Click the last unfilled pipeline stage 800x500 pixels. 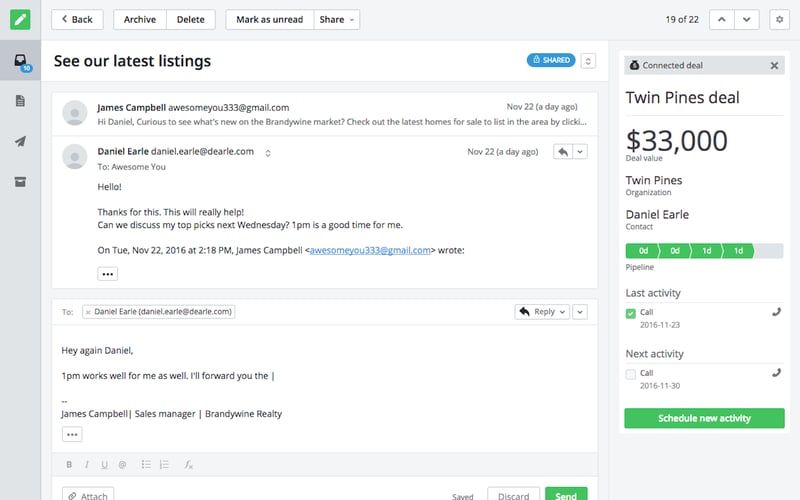point(768,251)
